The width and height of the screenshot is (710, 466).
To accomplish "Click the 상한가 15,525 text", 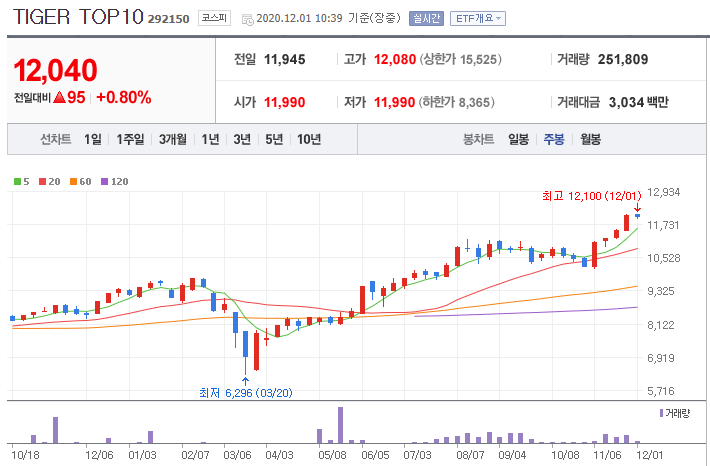I will (461, 59).
